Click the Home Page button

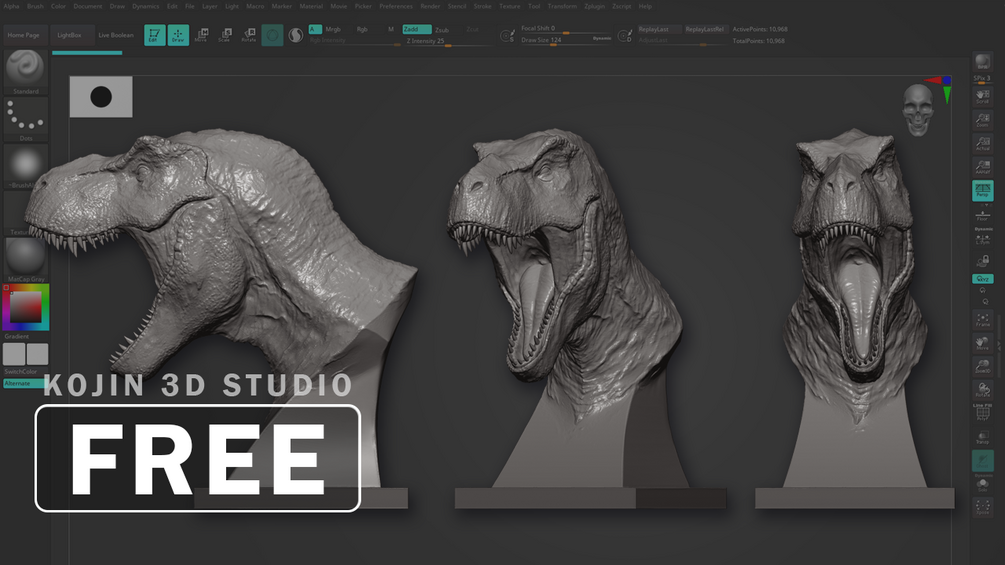click(x=24, y=35)
